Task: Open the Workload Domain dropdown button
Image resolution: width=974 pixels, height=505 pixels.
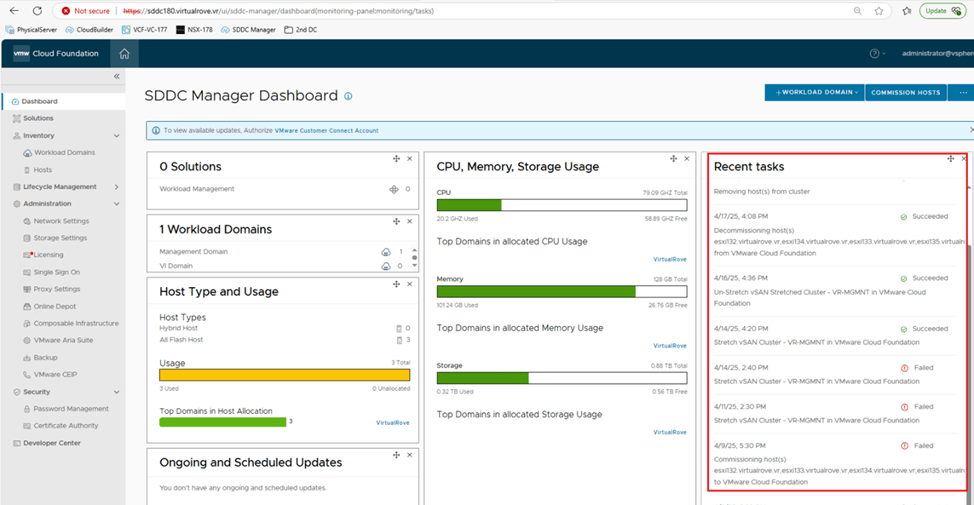Action: click(x=814, y=92)
